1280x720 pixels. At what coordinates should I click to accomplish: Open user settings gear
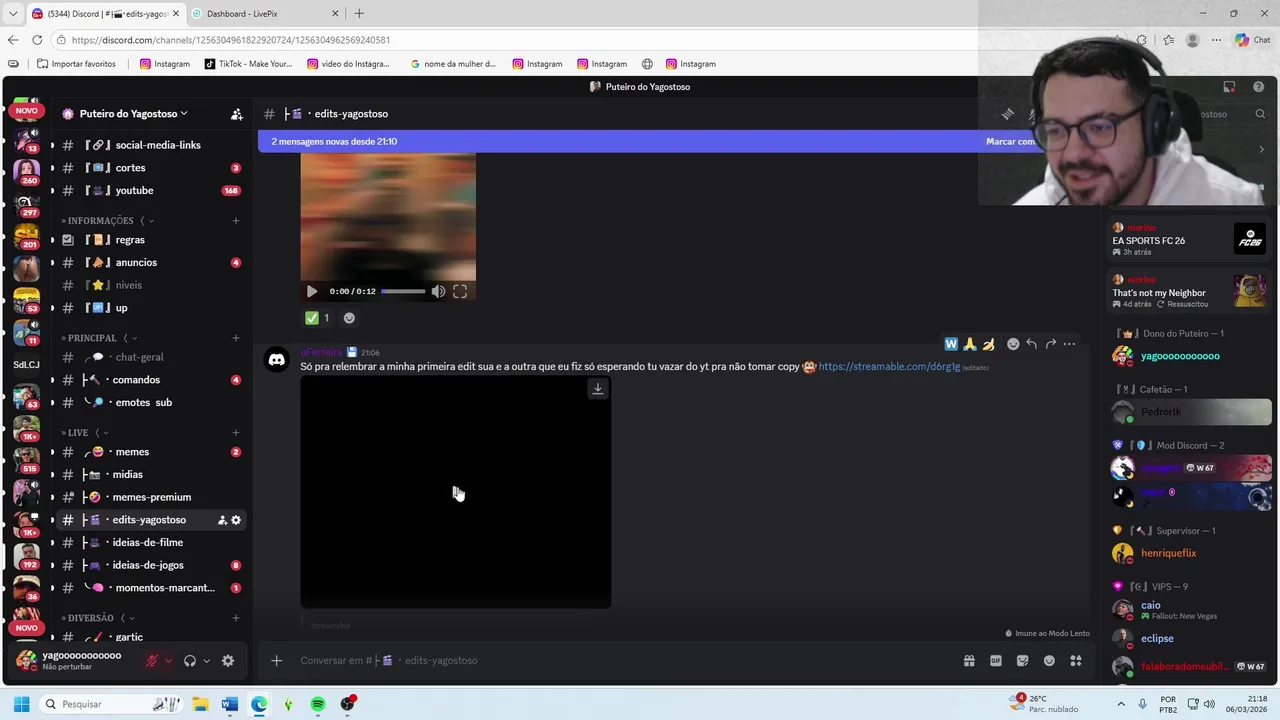pos(228,661)
